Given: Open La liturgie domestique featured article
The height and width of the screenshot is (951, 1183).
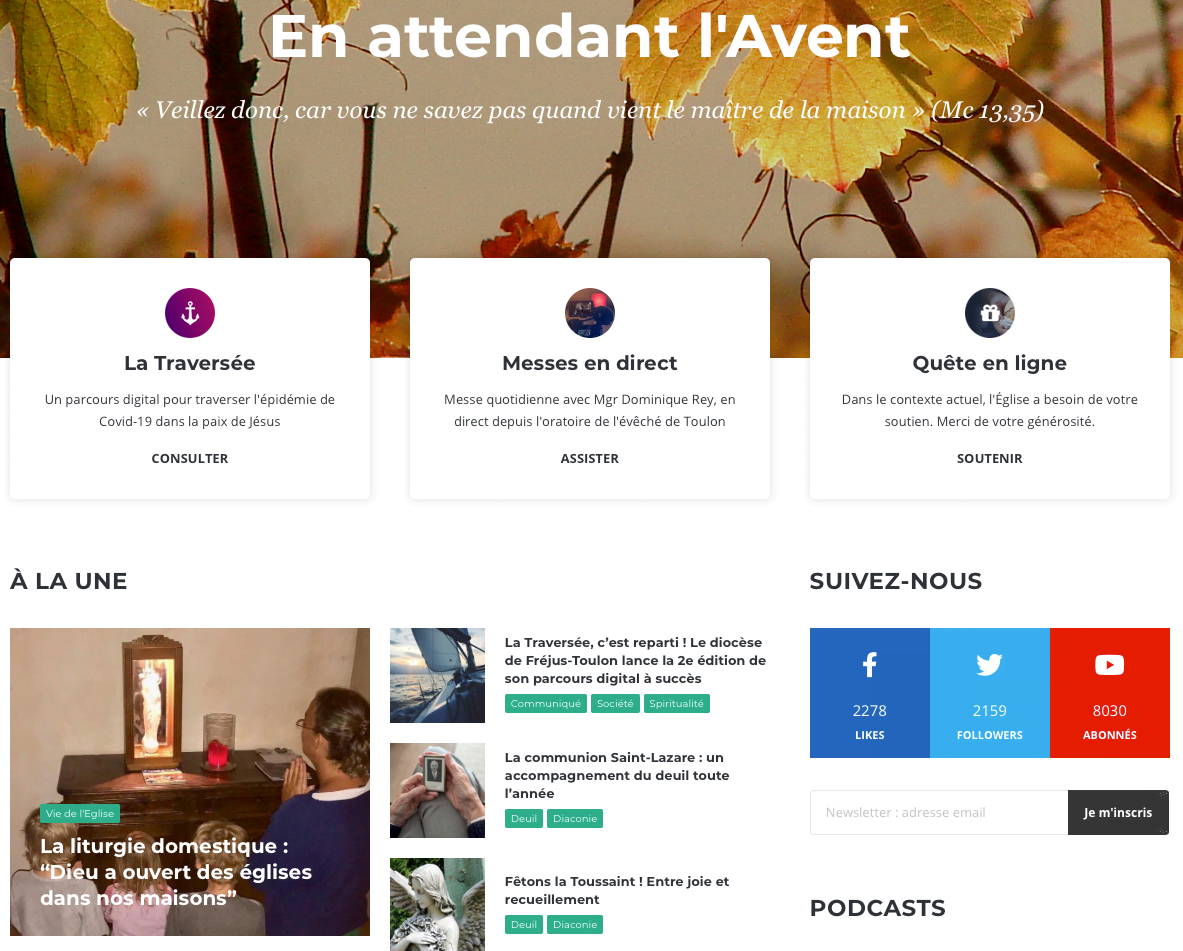Looking at the screenshot, I should (x=176, y=872).
